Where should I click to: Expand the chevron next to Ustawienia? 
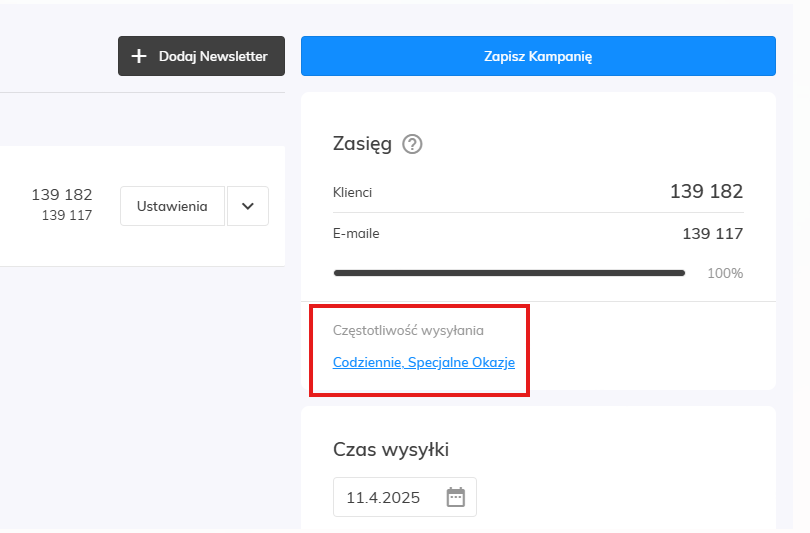[x=248, y=206]
